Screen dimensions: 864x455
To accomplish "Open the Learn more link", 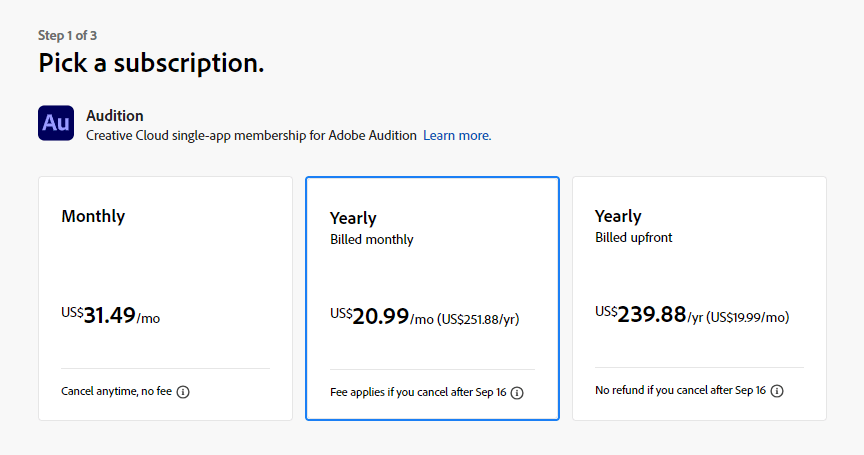I will (x=457, y=136).
